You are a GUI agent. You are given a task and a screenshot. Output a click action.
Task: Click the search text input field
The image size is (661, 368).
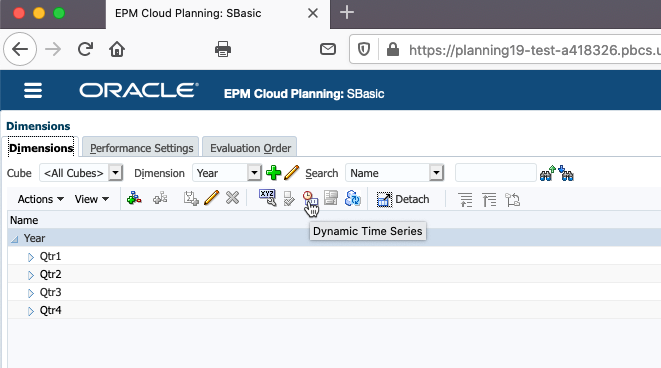[496, 173]
